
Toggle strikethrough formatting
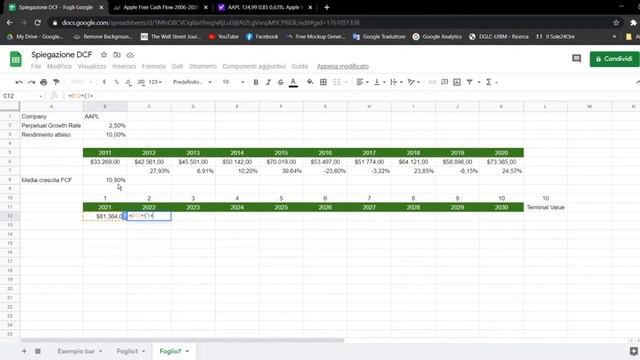(280, 82)
